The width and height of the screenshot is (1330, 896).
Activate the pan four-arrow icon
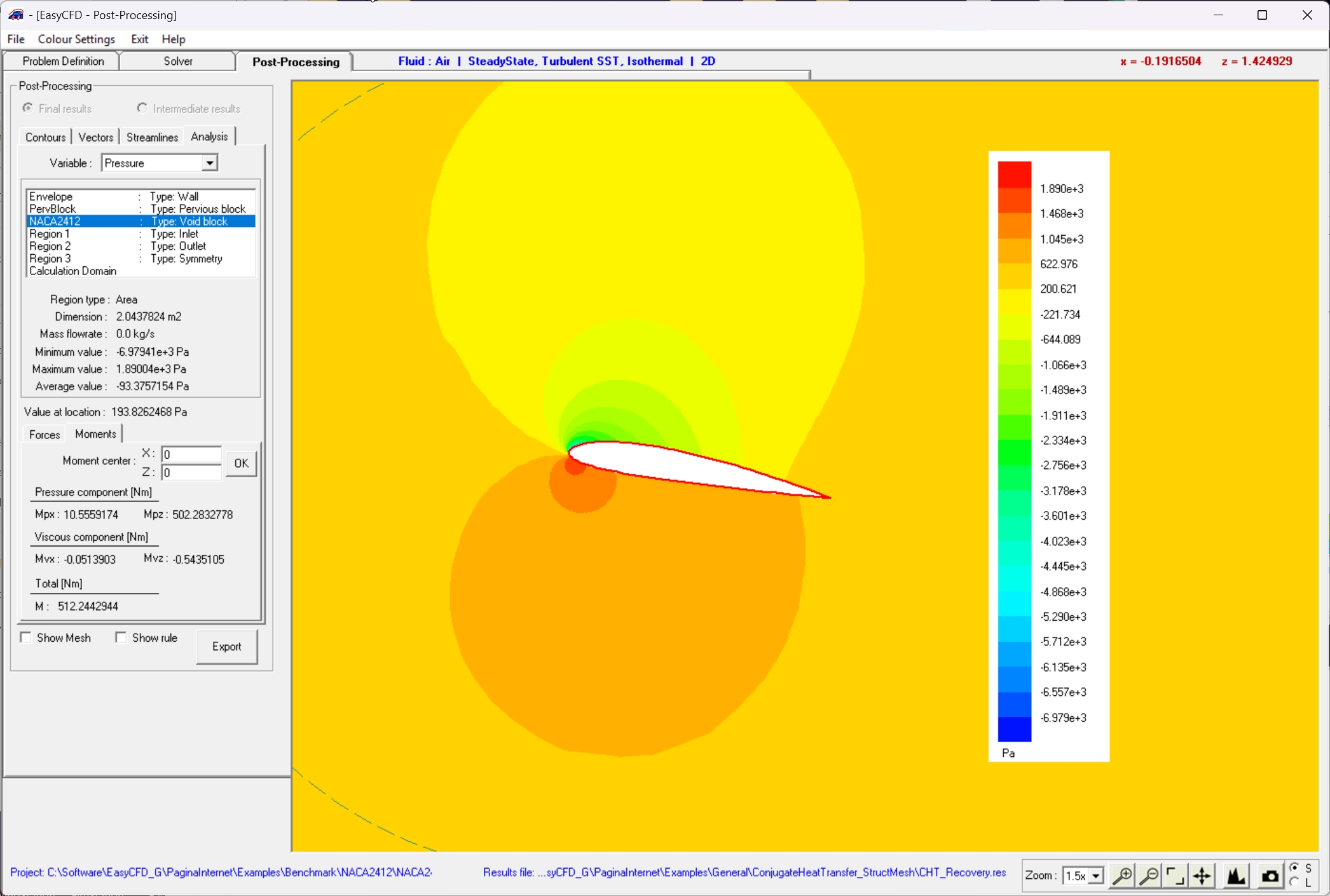(x=1202, y=876)
